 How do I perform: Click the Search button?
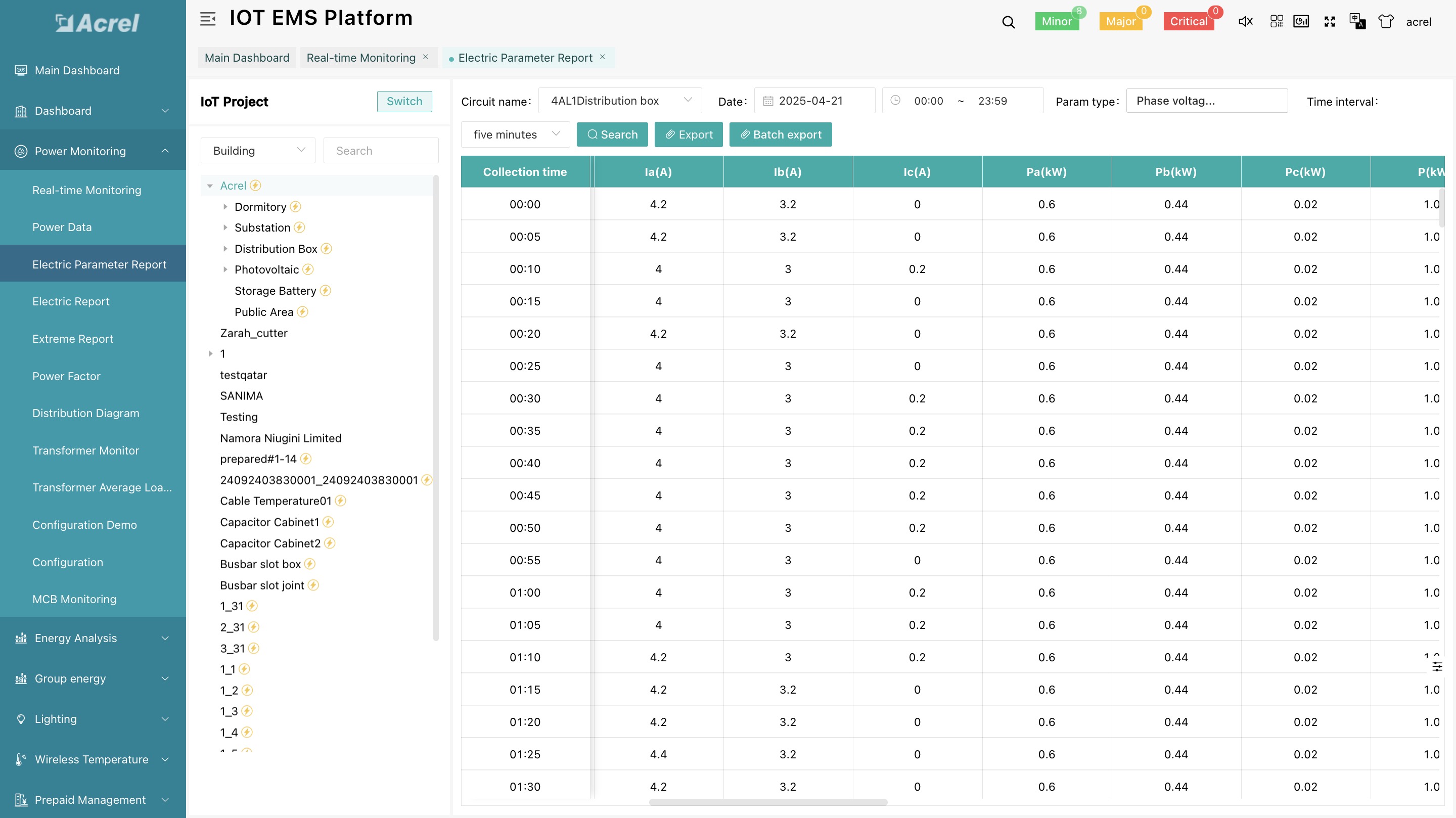(612, 134)
